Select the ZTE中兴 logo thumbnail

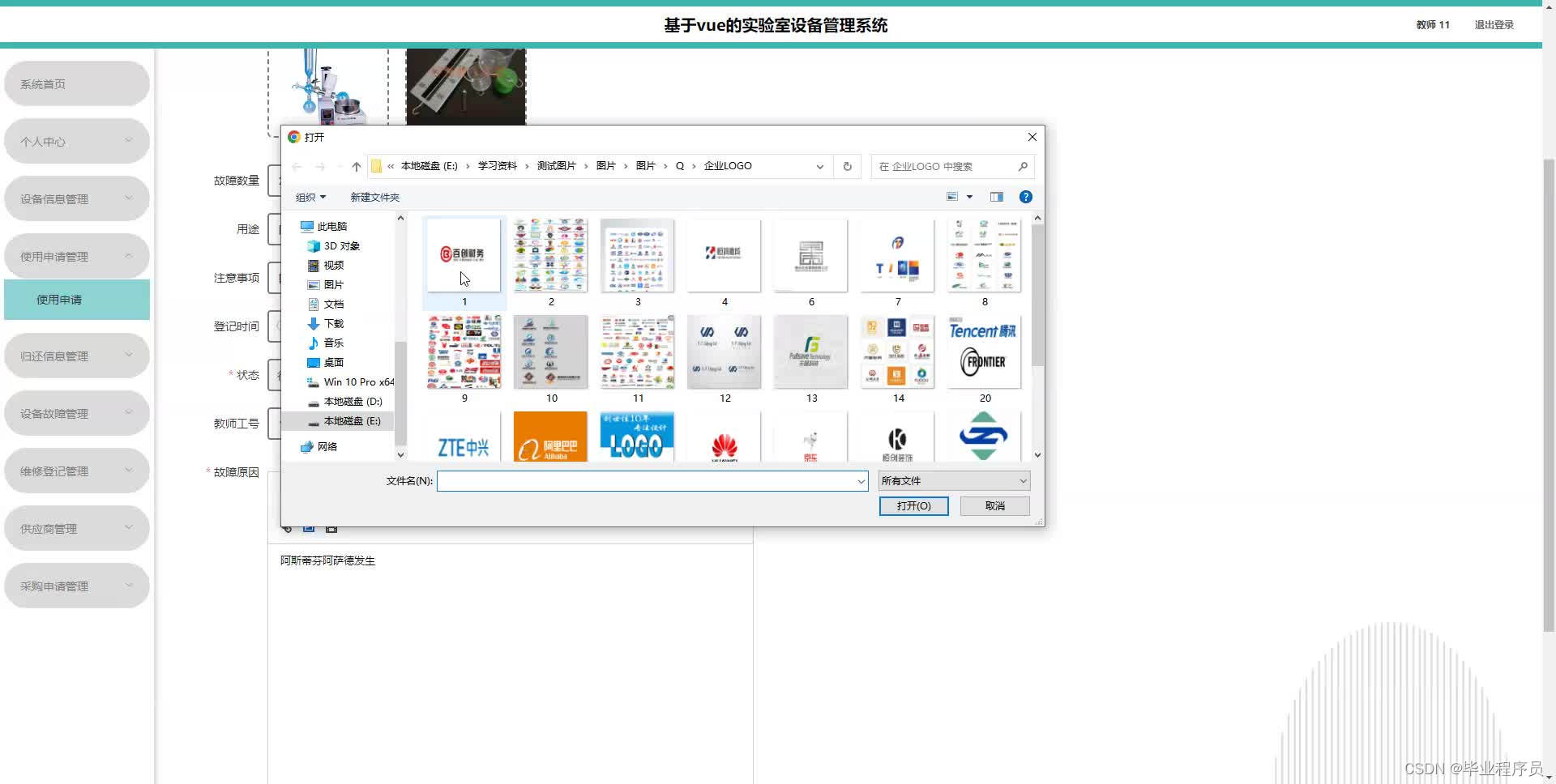click(464, 437)
